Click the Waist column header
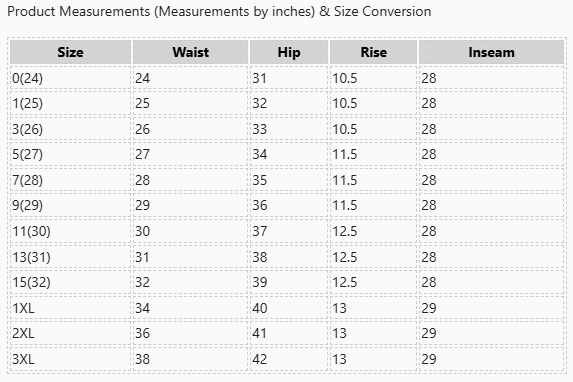Image resolution: width=573 pixels, height=382 pixels. pos(190,52)
